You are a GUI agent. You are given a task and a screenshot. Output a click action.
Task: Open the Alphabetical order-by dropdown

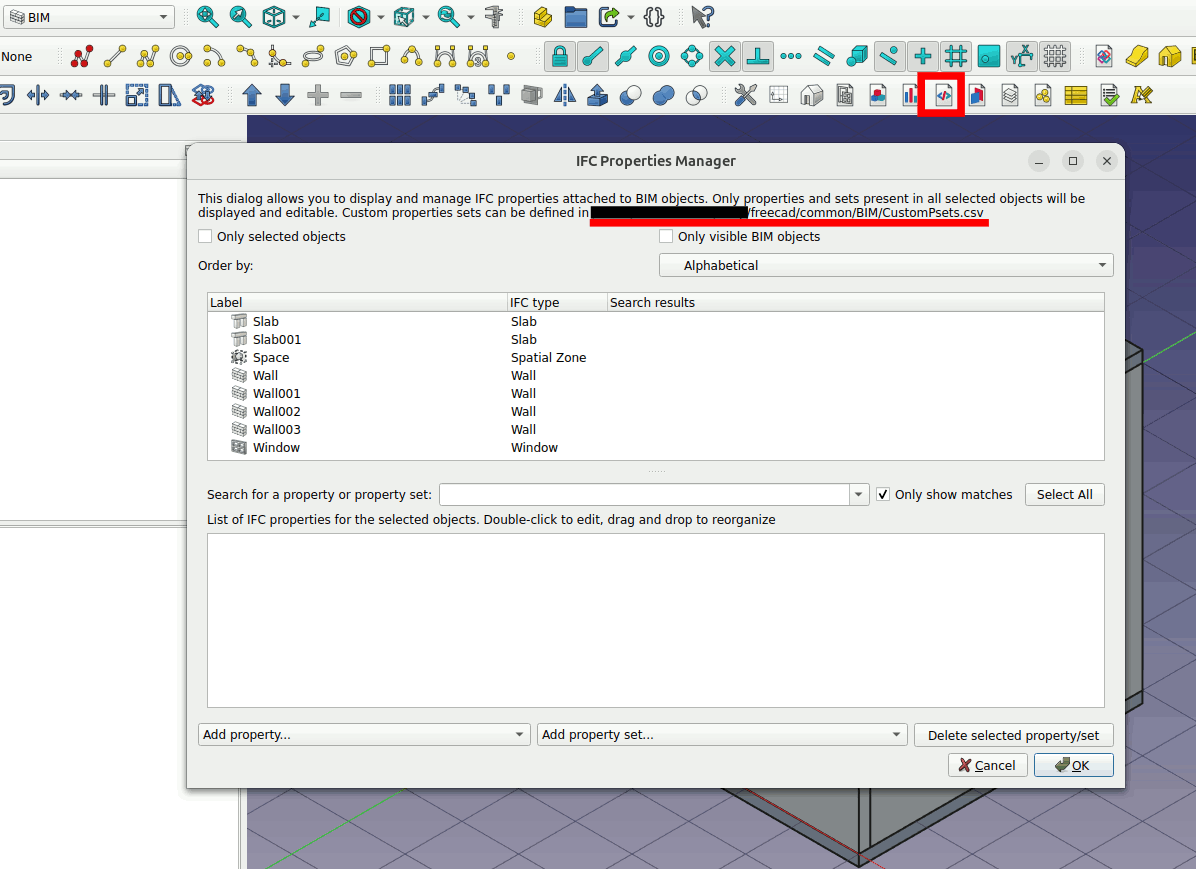[x=885, y=266]
